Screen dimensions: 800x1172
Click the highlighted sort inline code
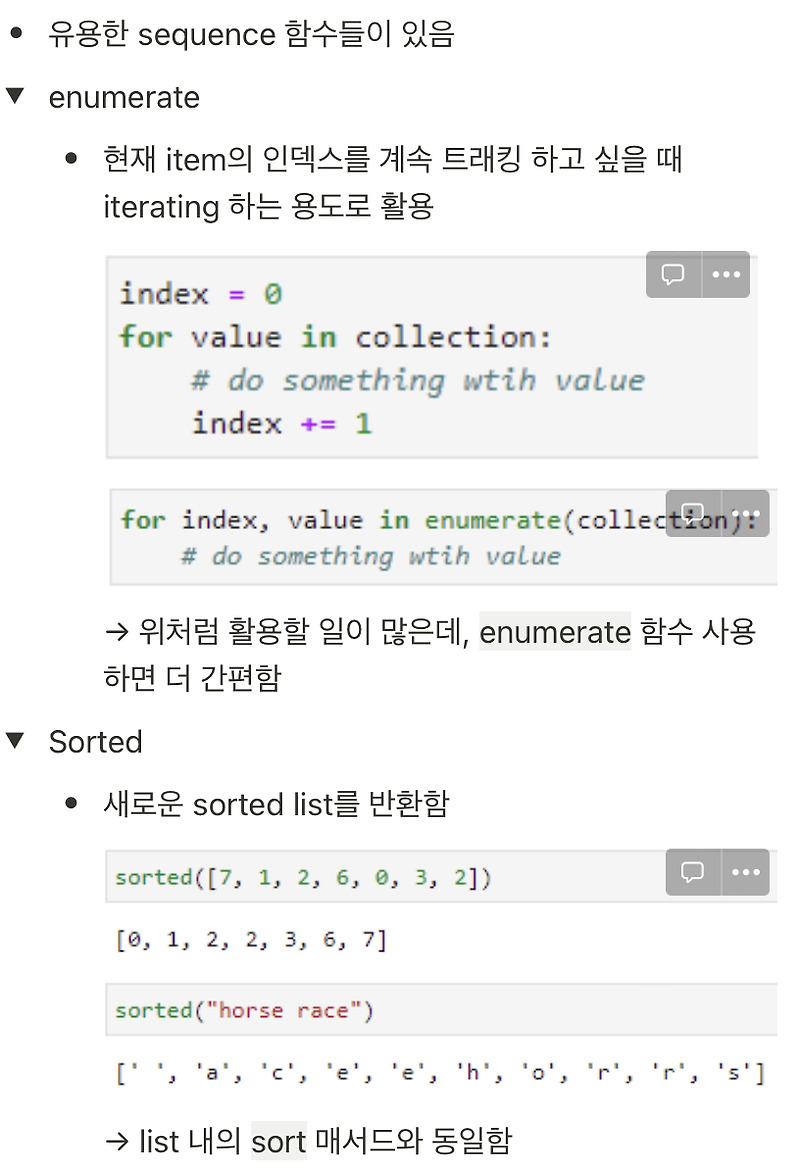point(280,1142)
